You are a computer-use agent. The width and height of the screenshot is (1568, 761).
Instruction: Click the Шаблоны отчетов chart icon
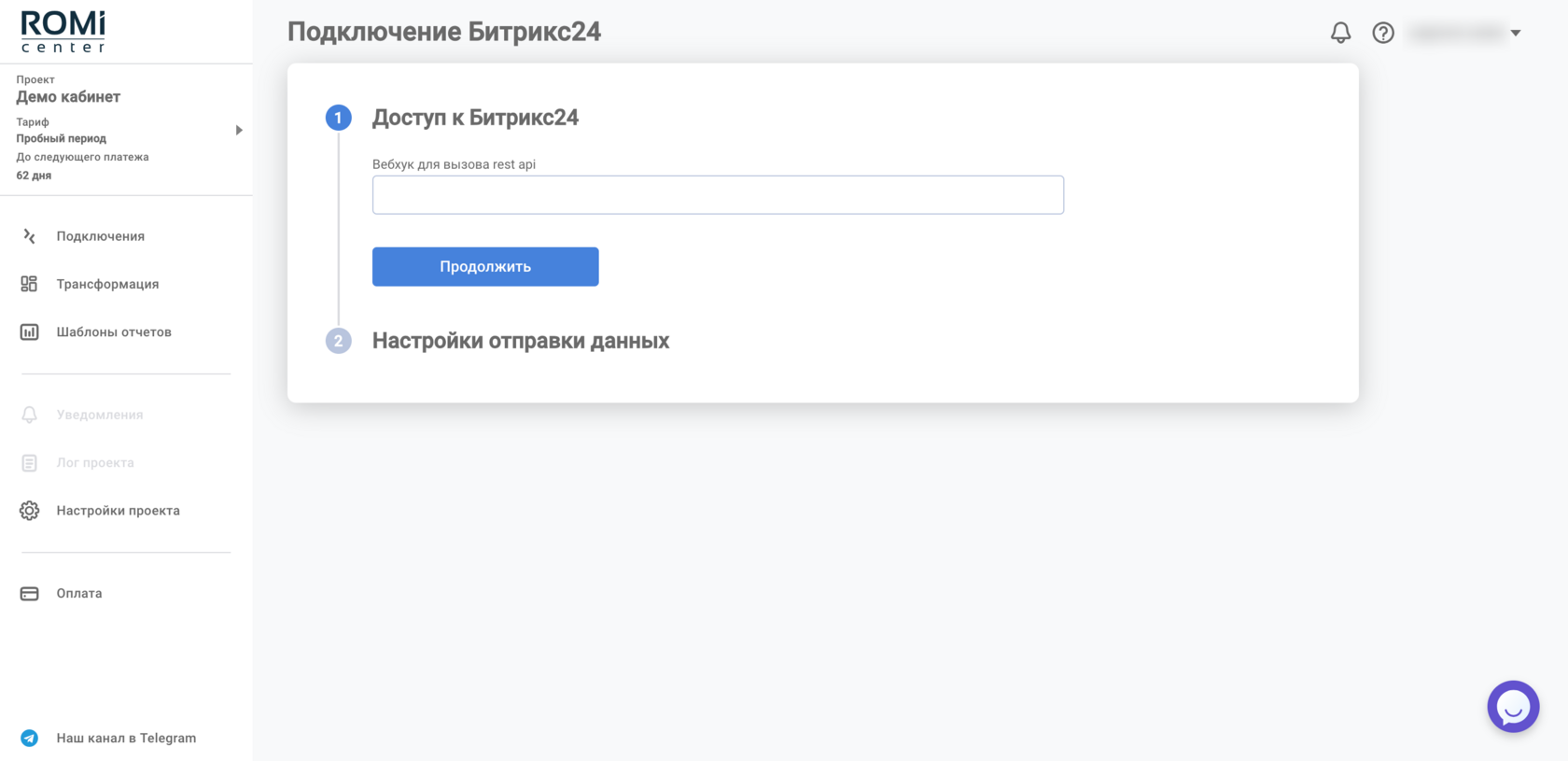[29, 331]
